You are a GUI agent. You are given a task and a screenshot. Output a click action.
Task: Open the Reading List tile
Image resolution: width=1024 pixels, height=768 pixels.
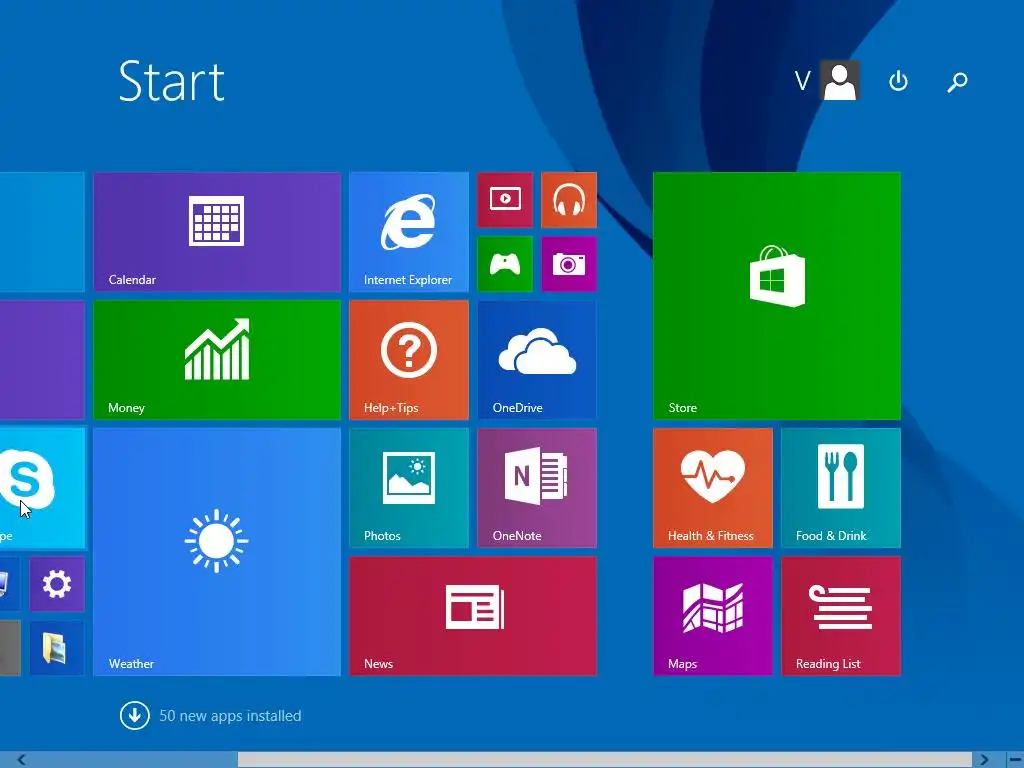(x=840, y=616)
